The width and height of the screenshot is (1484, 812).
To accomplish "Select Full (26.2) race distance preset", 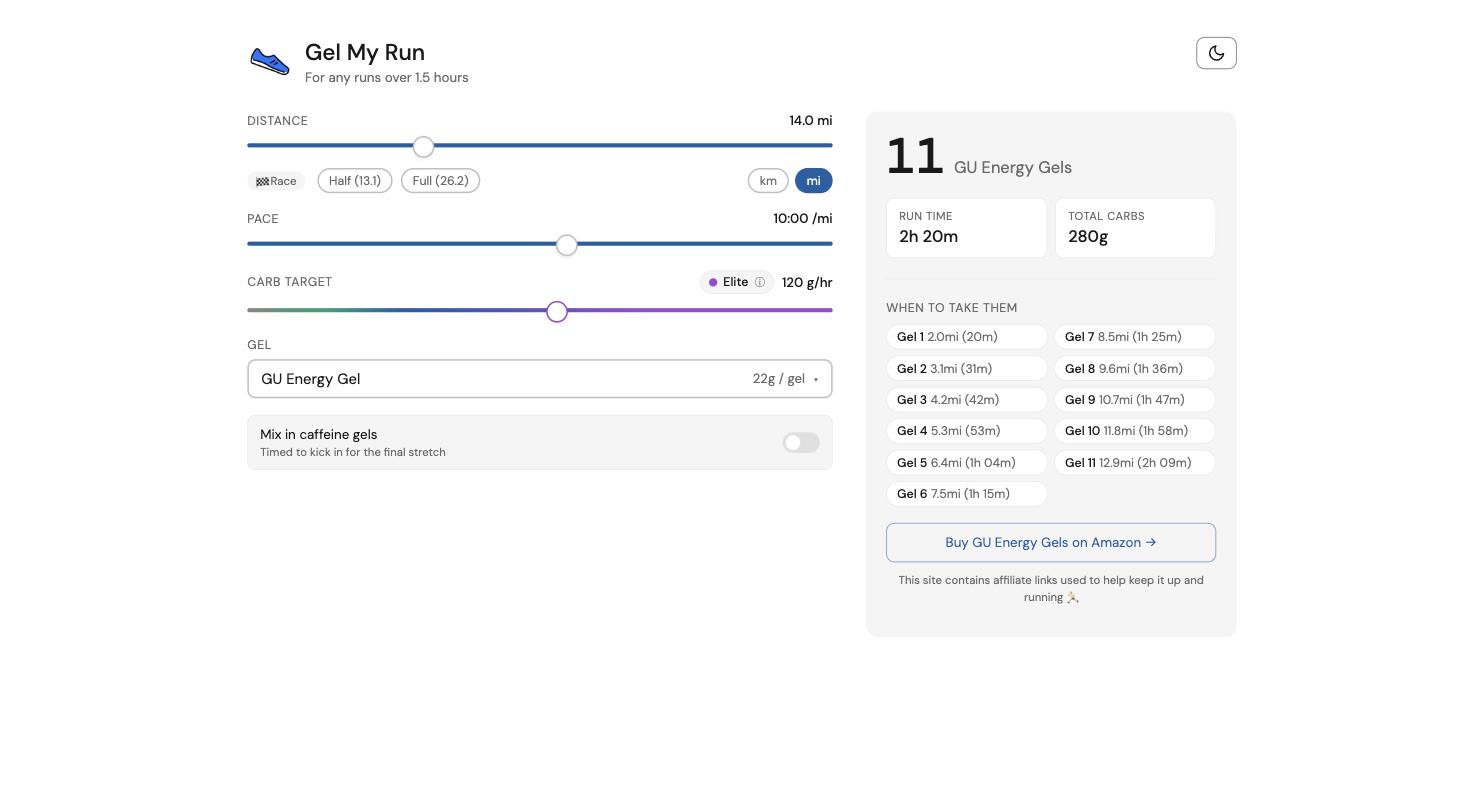I will pos(440,181).
